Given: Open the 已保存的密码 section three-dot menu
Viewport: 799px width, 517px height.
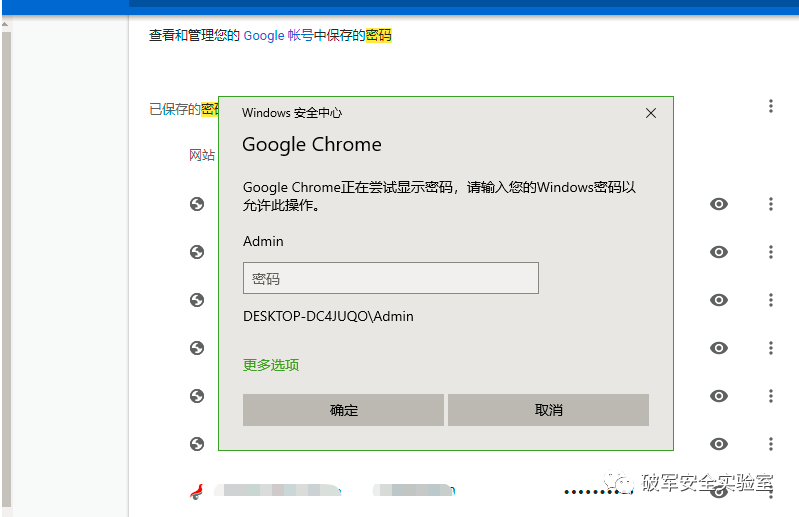Looking at the screenshot, I should pyautogui.click(x=771, y=106).
